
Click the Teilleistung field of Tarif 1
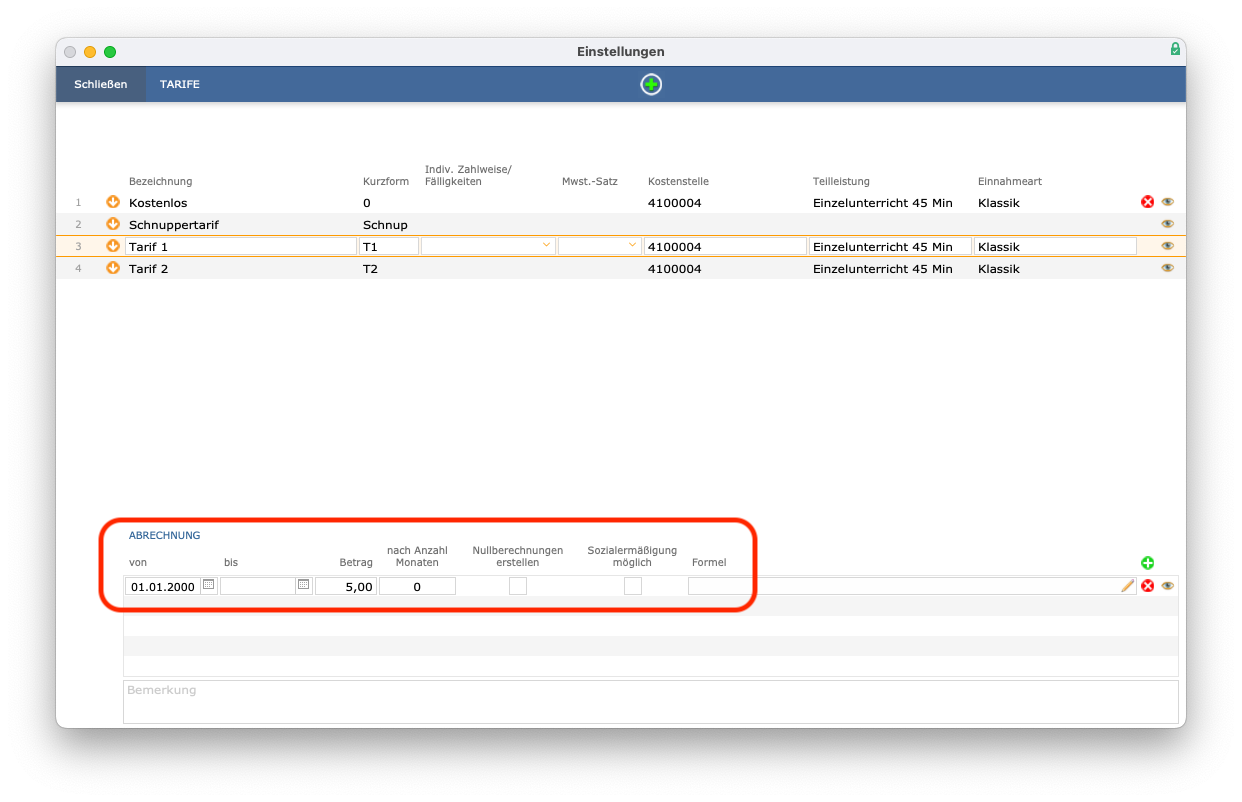(x=890, y=246)
